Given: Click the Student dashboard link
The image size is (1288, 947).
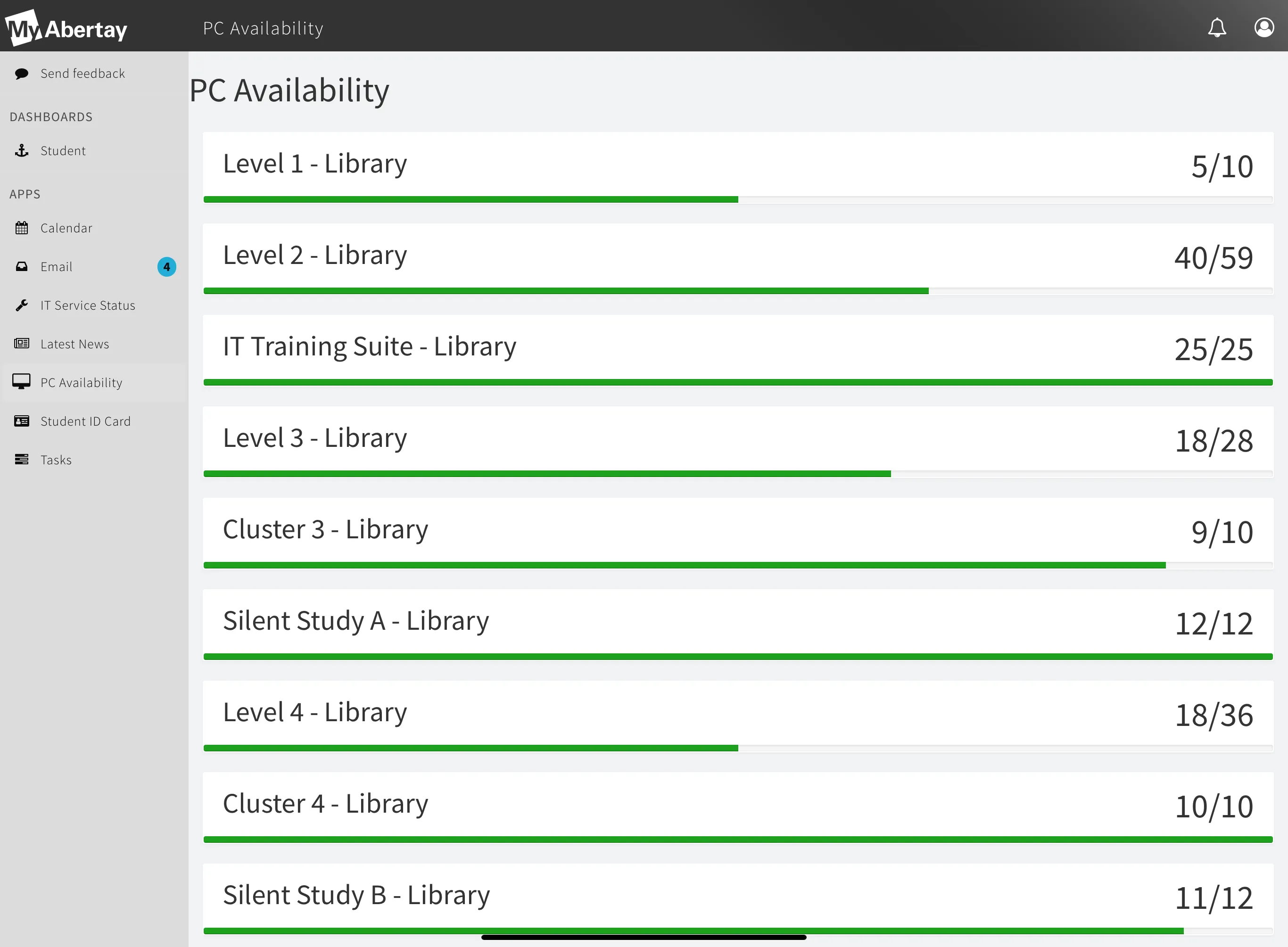Looking at the screenshot, I should point(62,150).
